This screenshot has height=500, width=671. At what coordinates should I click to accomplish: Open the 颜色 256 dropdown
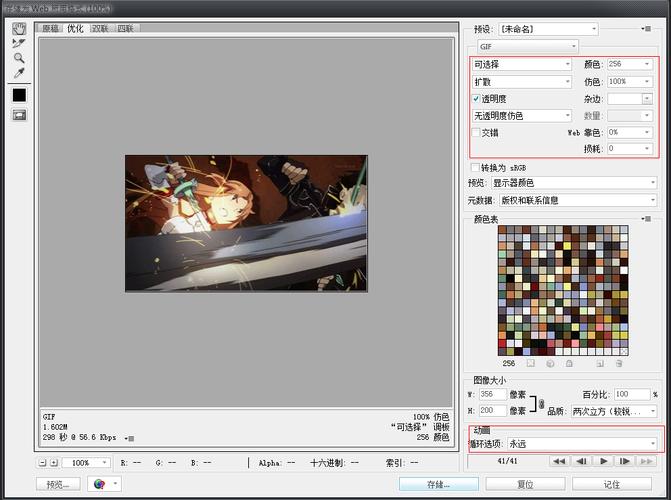coord(630,64)
